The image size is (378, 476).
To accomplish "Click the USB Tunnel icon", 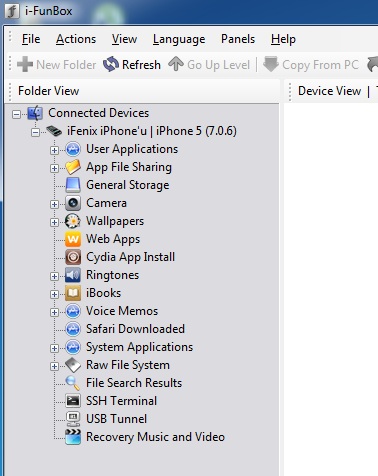I will click(x=73, y=419).
